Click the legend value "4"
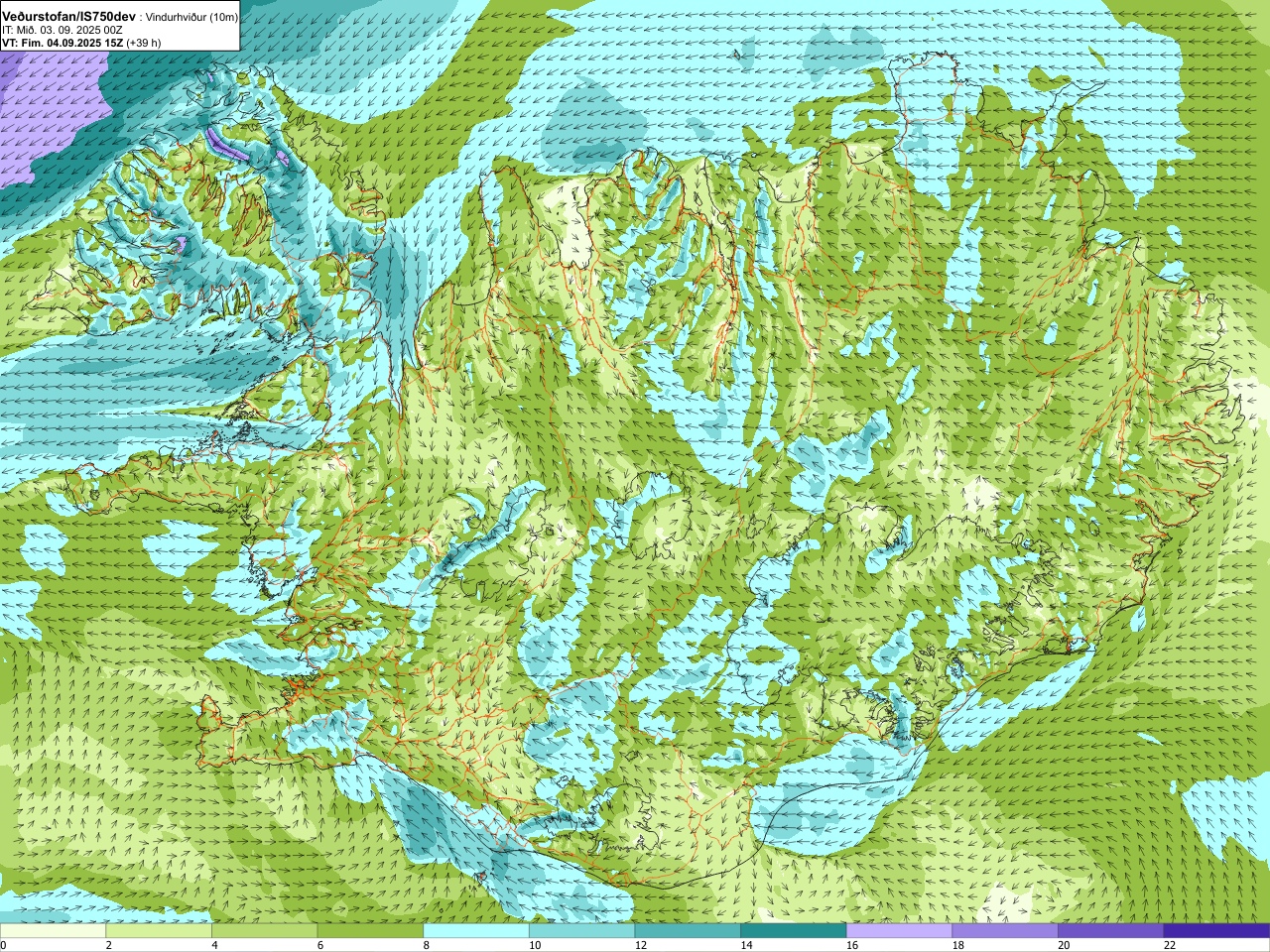This screenshot has height=952, width=1270. [214, 945]
